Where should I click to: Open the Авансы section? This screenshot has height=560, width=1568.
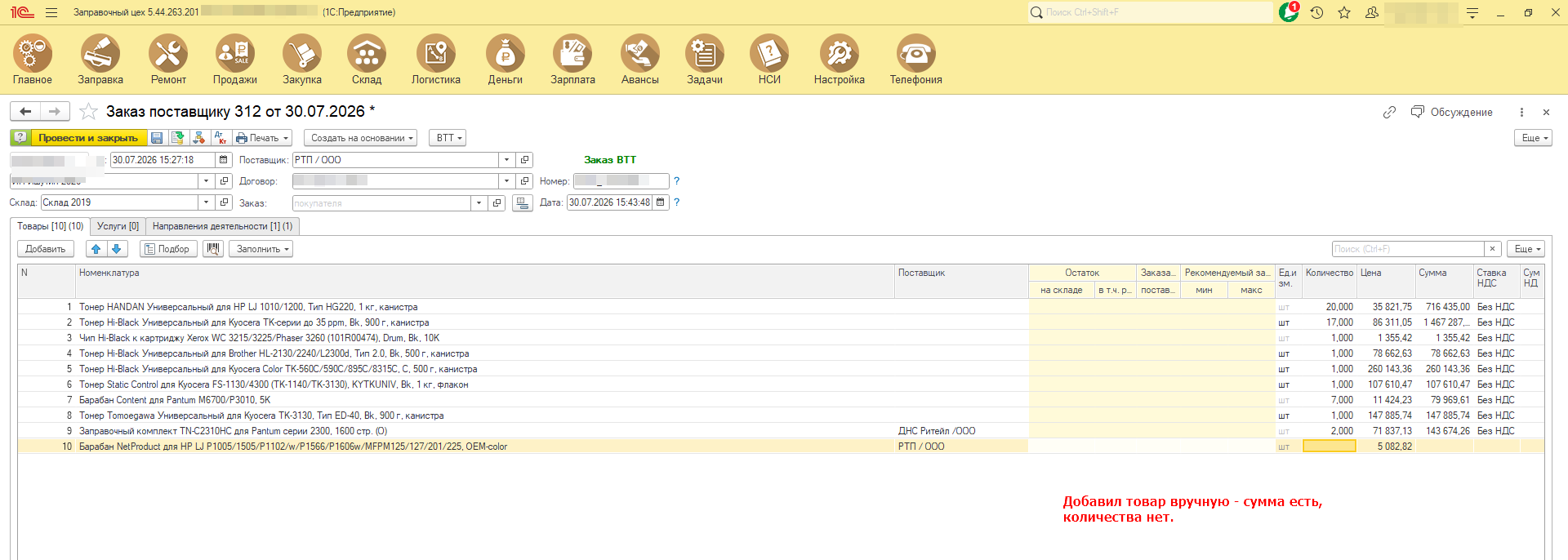pyautogui.click(x=640, y=60)
